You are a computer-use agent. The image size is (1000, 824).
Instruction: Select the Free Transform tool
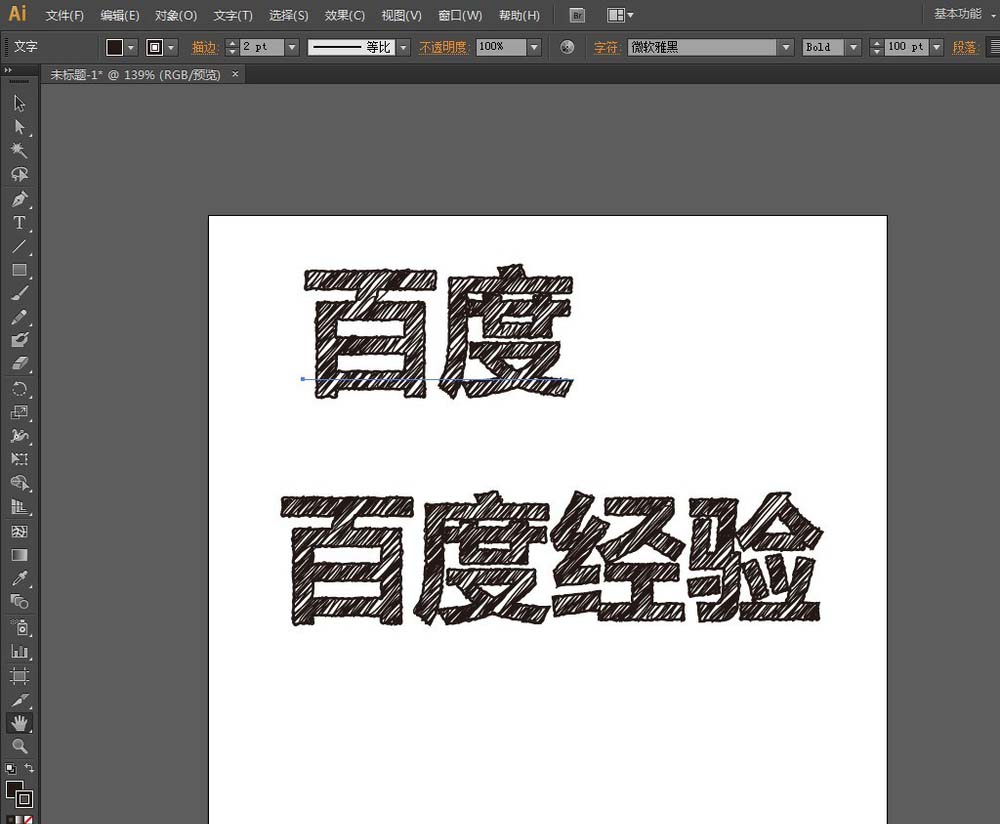point(19,459)
